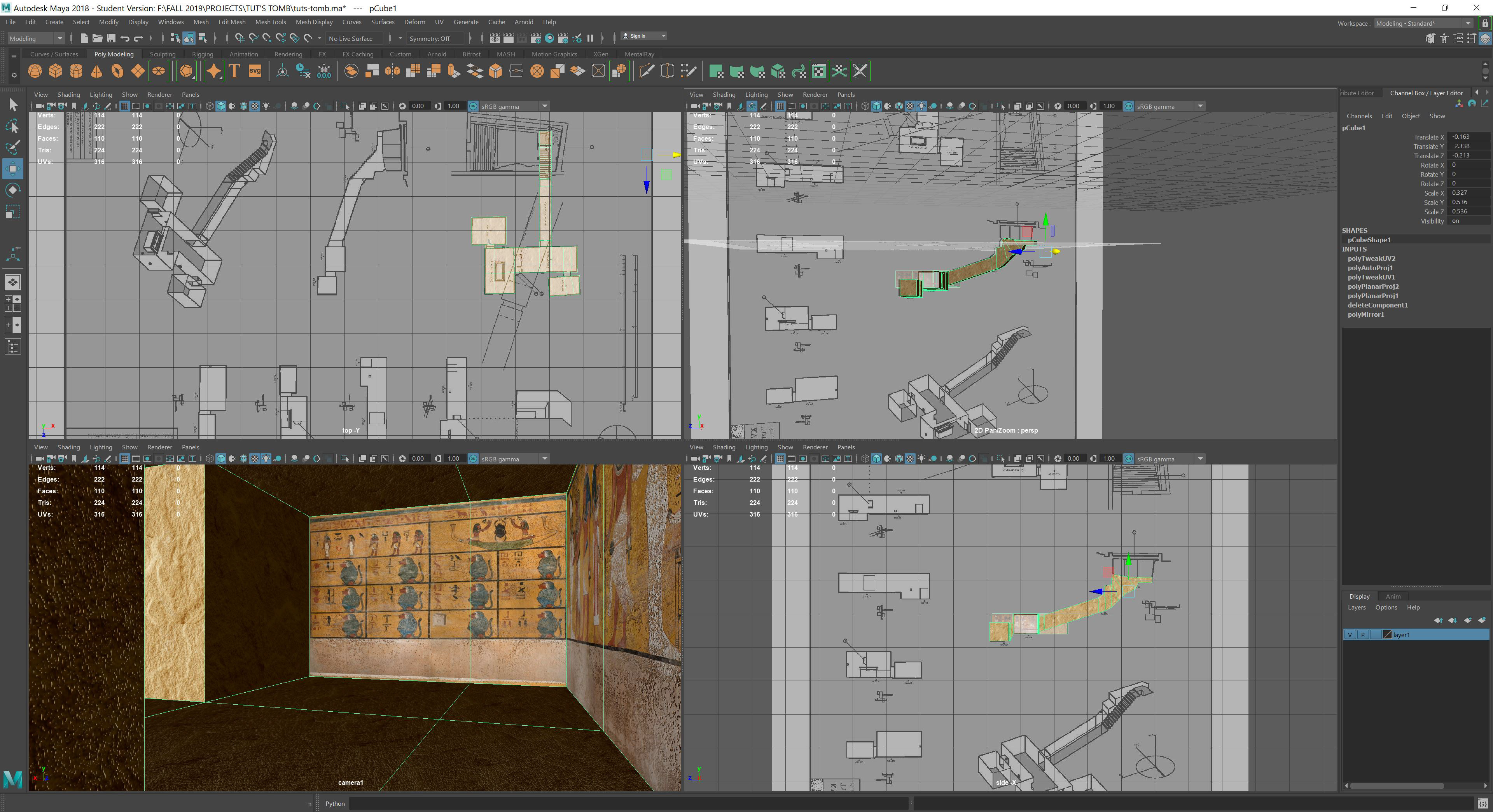
Task: Toggle textured display in persp panel
Action: [910, 106]
